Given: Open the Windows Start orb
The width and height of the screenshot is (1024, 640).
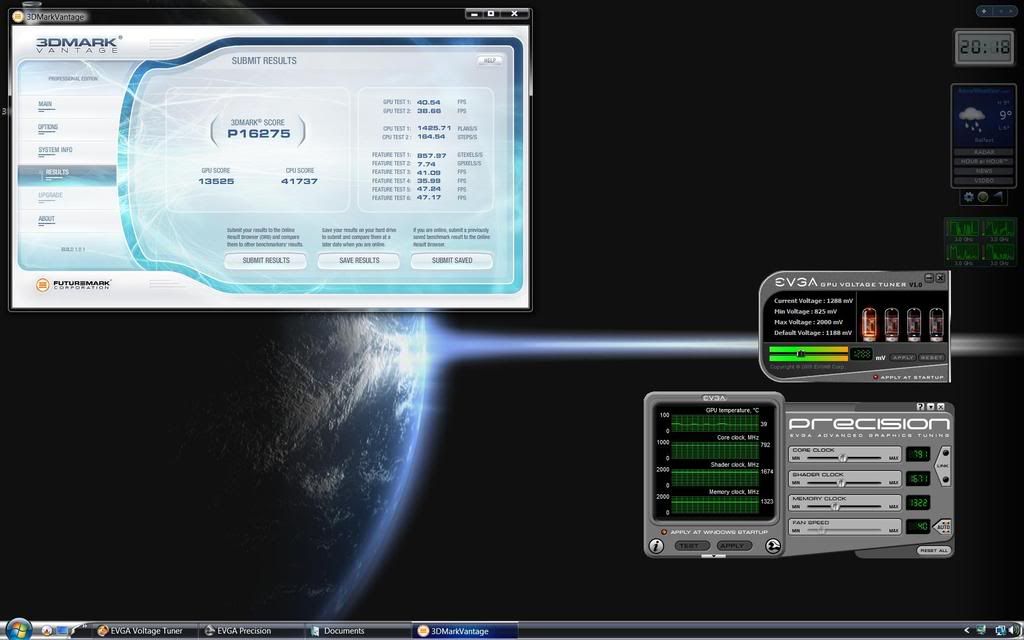Looking at the screenshot, I should click(x=17, y=631).
